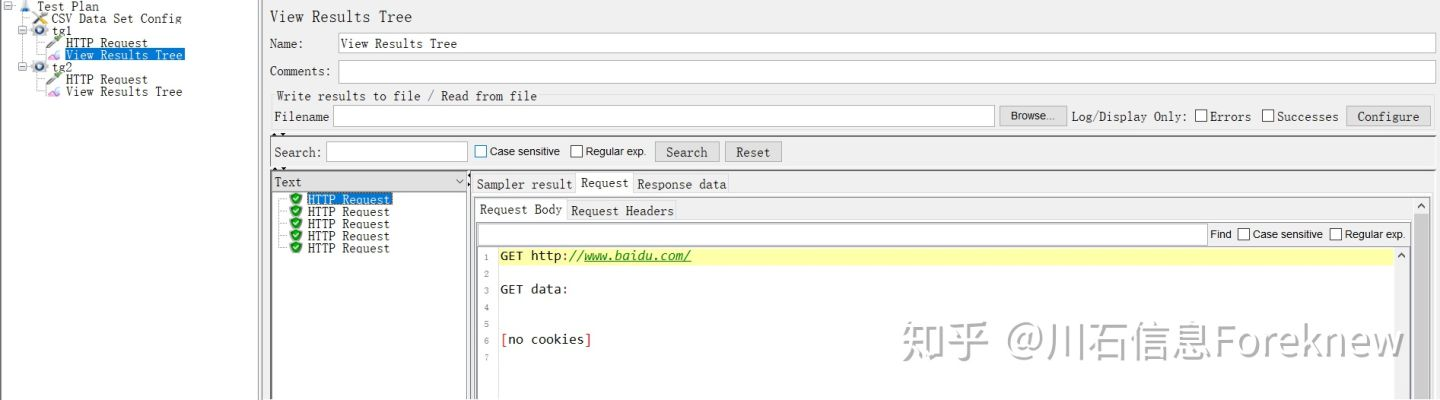Focus the Search text field

[397, 152]
